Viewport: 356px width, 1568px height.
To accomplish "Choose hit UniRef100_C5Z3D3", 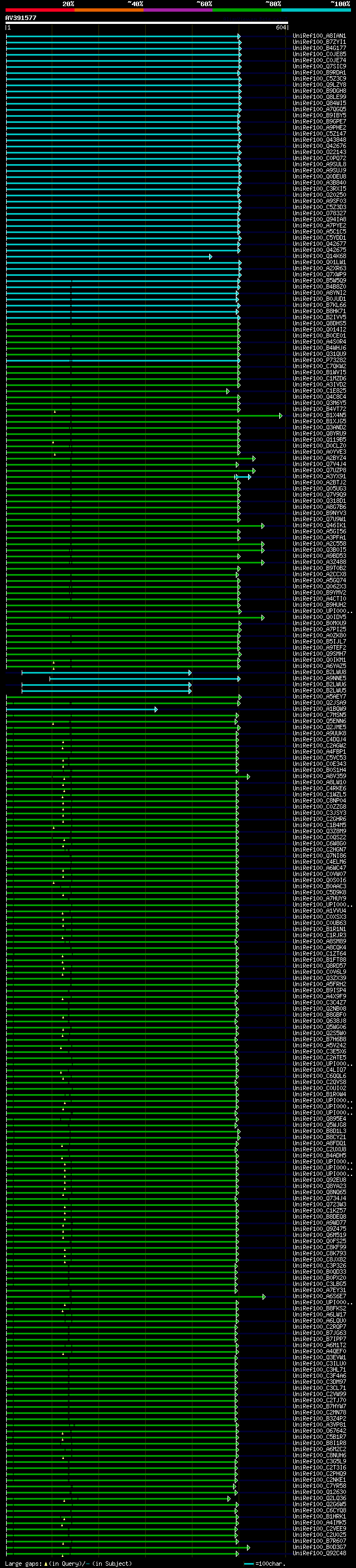I will tap(319, 207).
